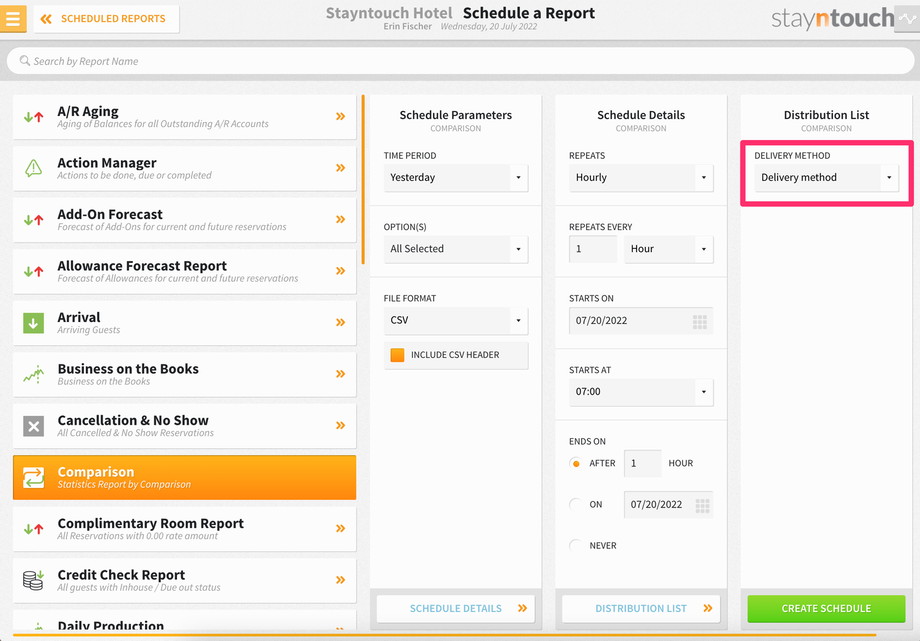This screenshot has width=920, height=641.
Task: Open the Repeats Every unit dropdown showing Hour
Action: 668,249
